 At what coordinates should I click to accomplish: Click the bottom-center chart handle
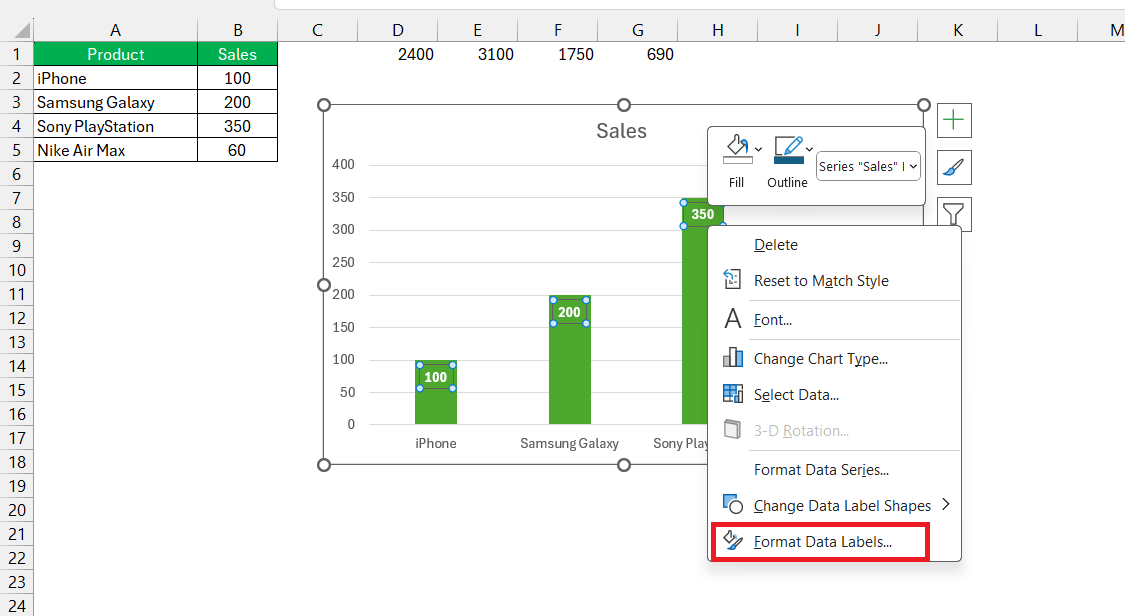coord(624,465)
